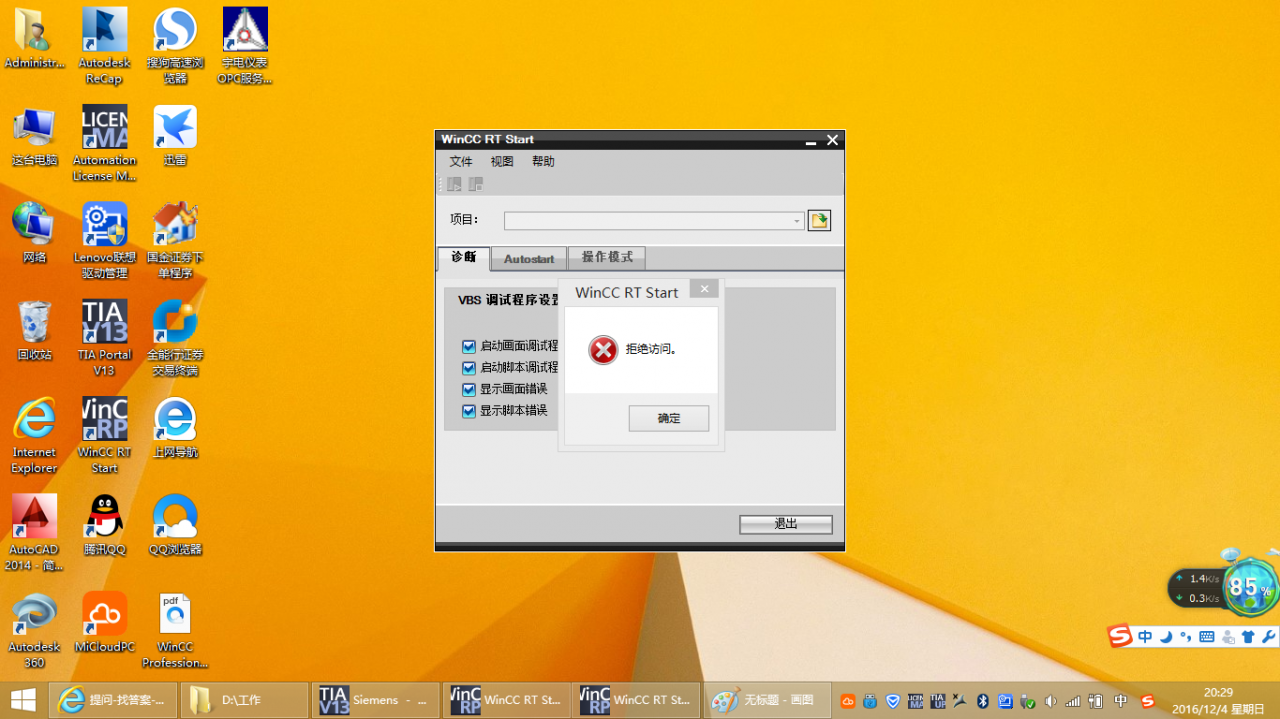This screenshot has height=719, width=1280.
Task: Toggle 启动脚本调试程序 checkbox
Action: [469, 368]
